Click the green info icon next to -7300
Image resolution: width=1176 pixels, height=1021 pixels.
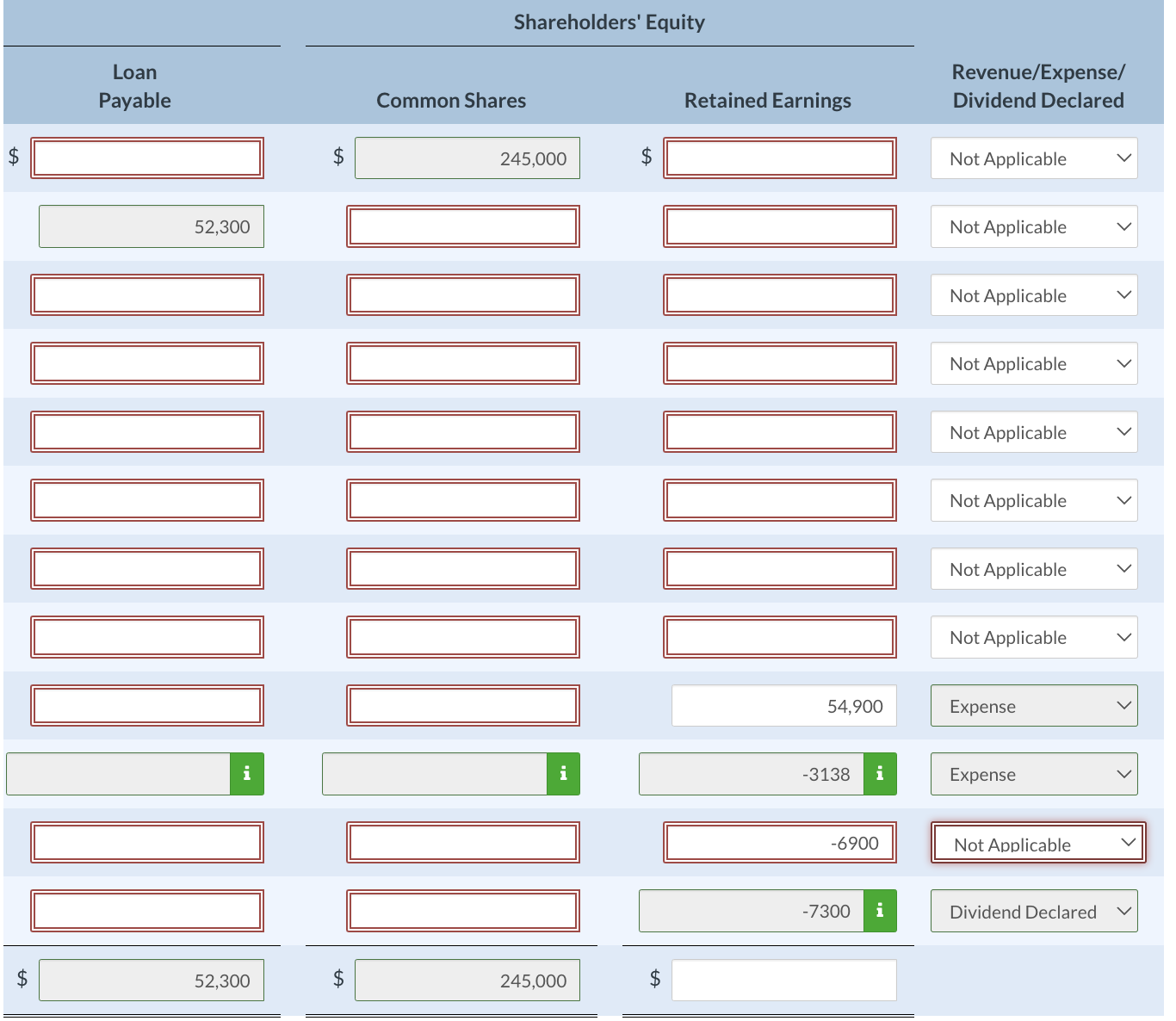(880, 911)
